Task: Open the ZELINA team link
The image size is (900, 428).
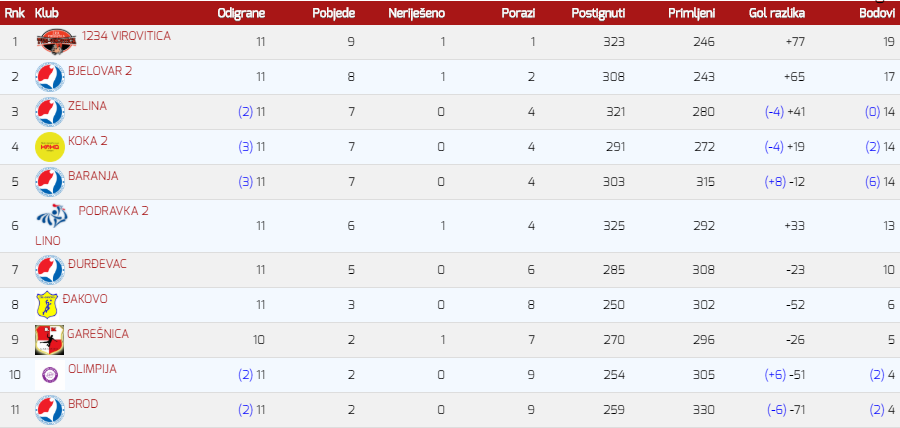Action: (x=87, y=106)
